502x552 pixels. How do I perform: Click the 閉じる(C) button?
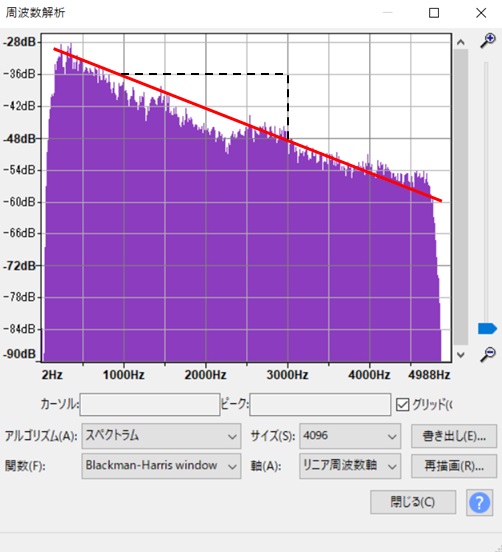[413, 502]
